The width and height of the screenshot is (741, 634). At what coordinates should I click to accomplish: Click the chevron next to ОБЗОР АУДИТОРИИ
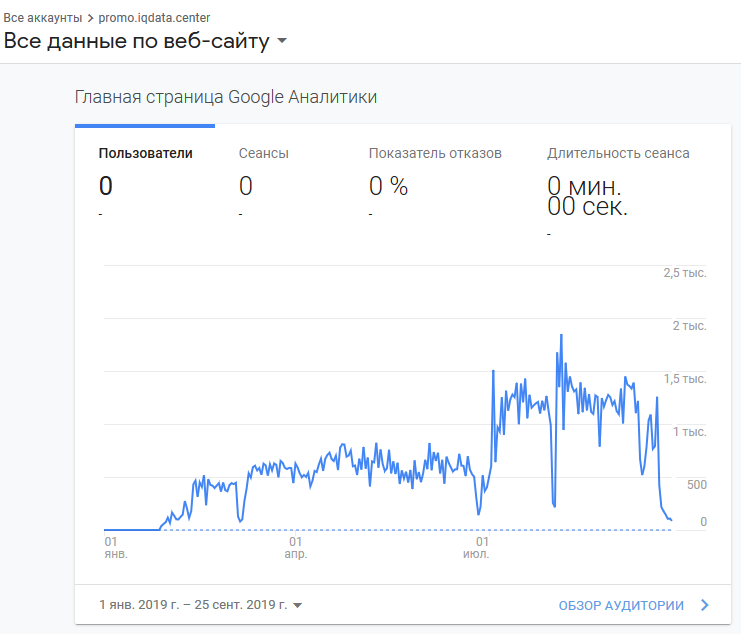(705, 605)
